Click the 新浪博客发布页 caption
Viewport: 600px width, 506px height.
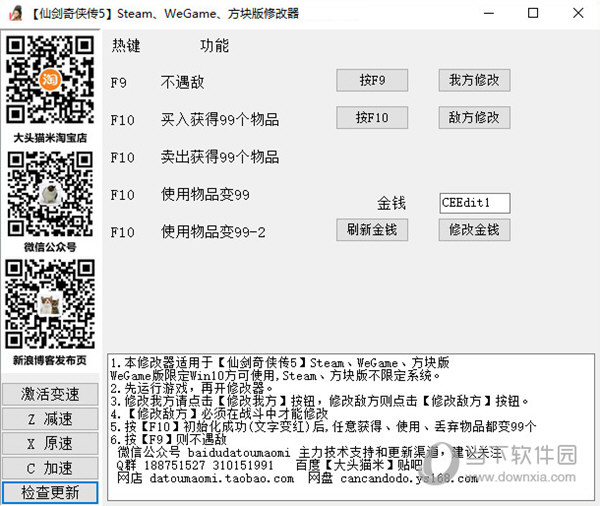[50, 360]
